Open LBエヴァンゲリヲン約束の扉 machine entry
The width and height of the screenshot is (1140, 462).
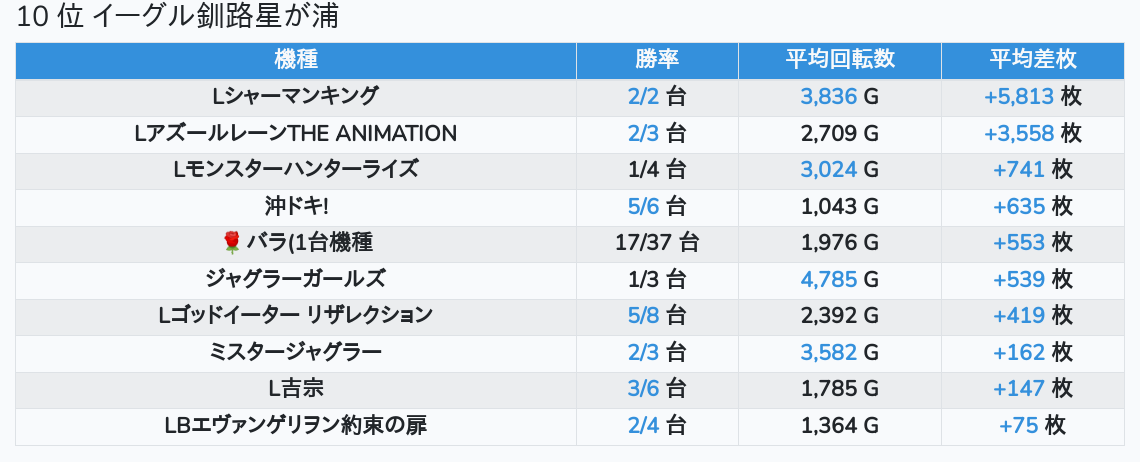click(295, 425)
